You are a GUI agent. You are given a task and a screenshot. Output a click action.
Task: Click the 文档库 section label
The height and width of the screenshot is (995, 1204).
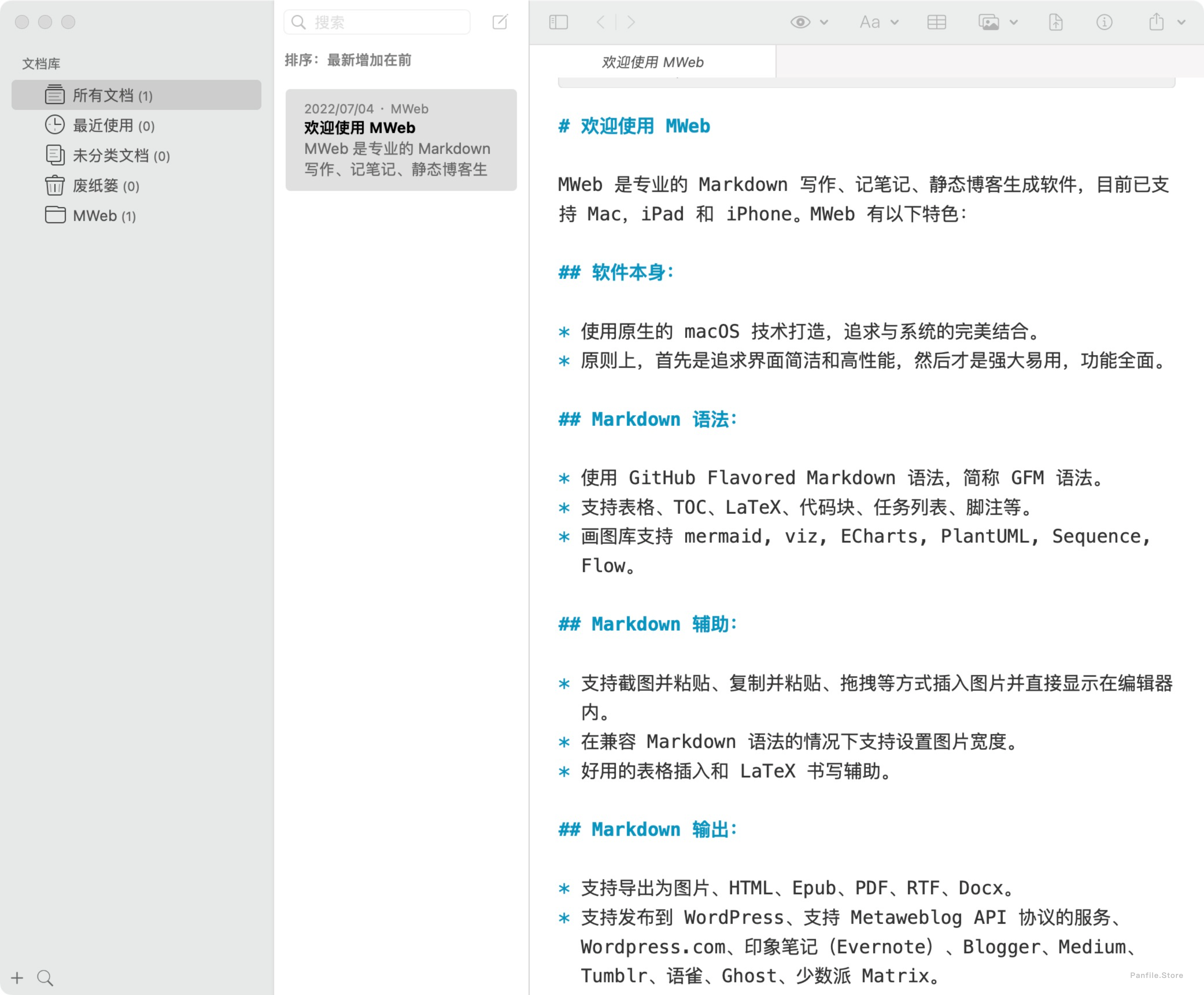pyautogui.click(x=41, y=64)
